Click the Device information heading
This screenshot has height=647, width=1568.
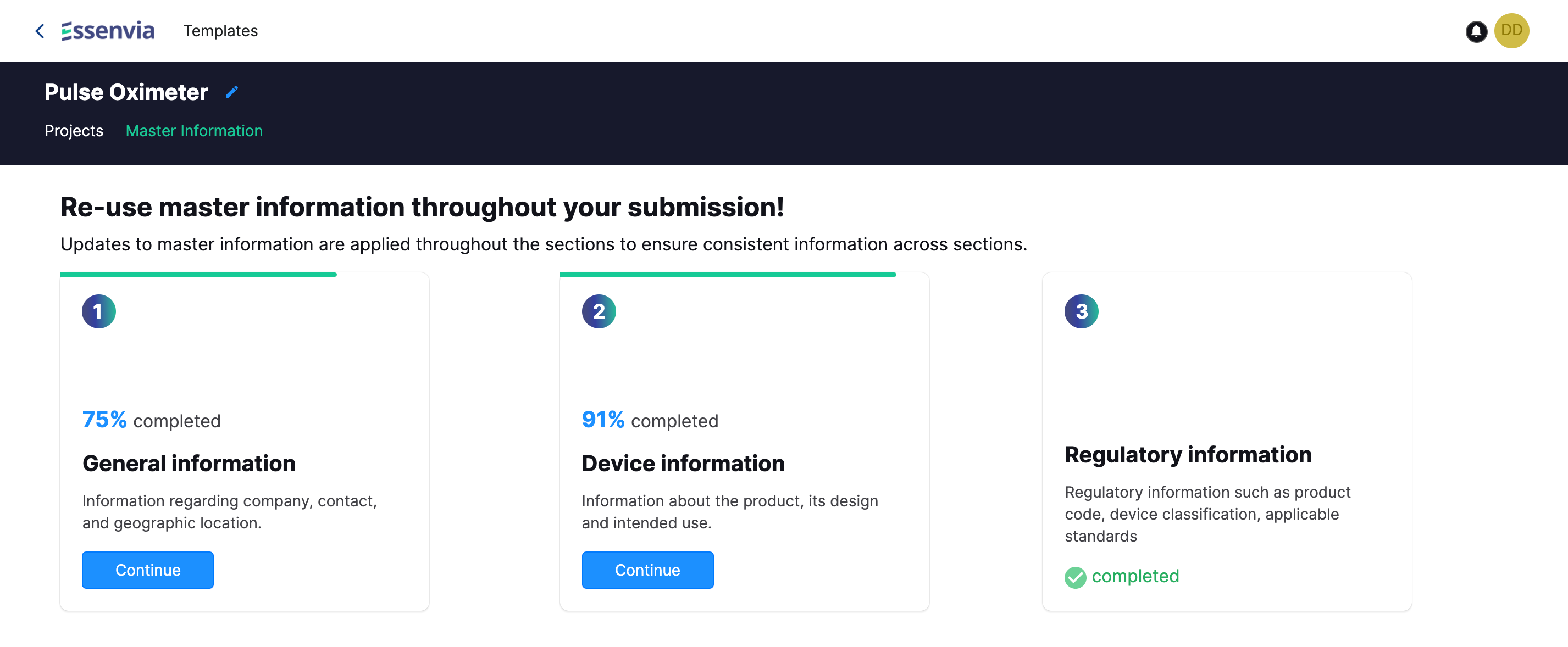683,464
